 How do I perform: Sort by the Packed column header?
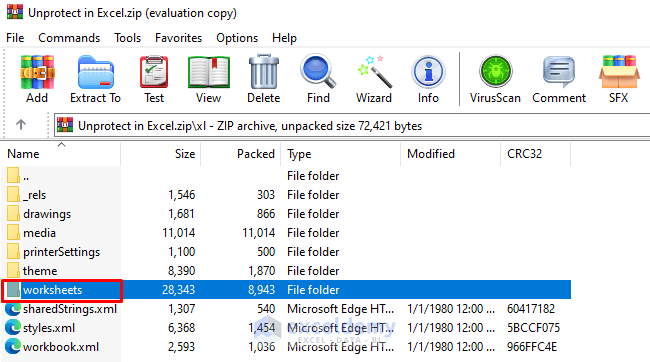[x=240, y=154]
